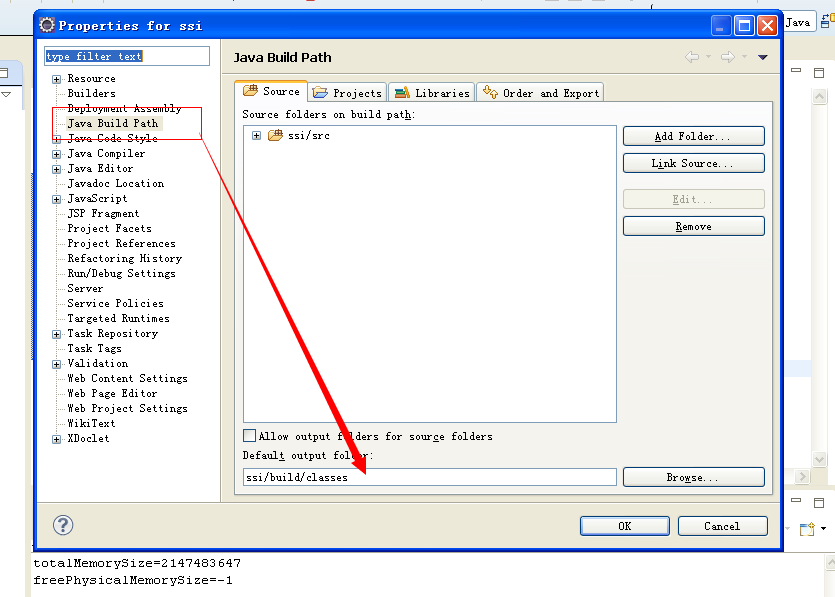Image resolution: width=835 pixels, height=597 pixels.
Task: Click the ssi/src source folder icon
Action: pyautogui.click(x=275, y=135)
